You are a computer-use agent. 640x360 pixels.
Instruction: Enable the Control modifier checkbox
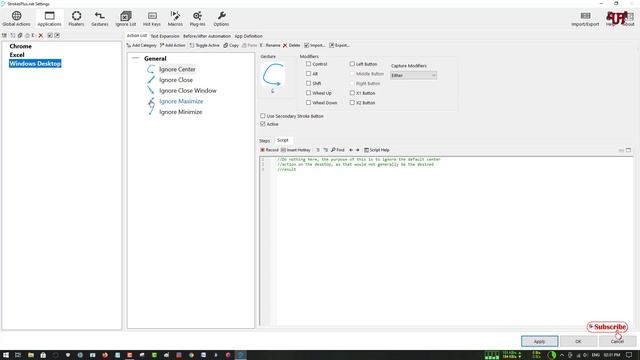pyautogui.click(x=309, y=64)
